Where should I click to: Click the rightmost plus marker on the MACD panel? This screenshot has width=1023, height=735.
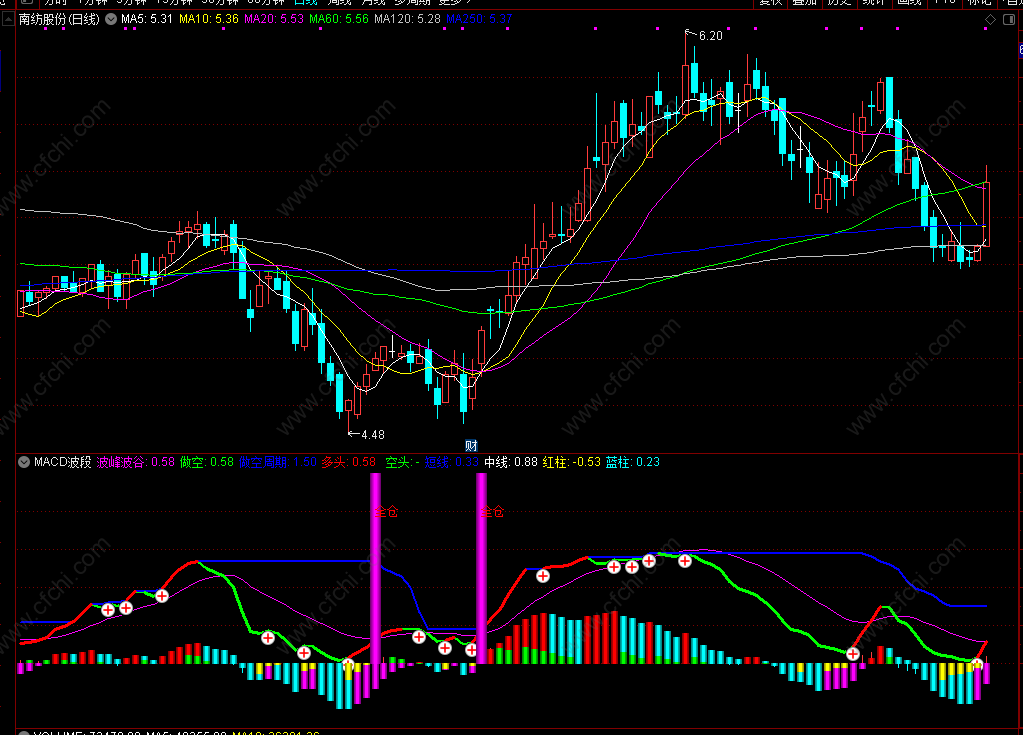(x=977, y=665)
